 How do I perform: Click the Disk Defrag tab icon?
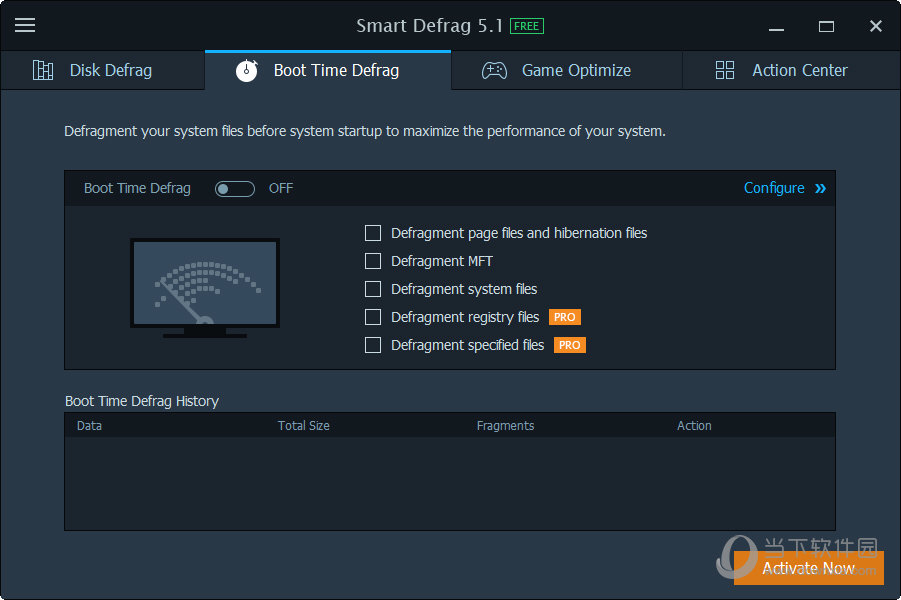(43, 70)
